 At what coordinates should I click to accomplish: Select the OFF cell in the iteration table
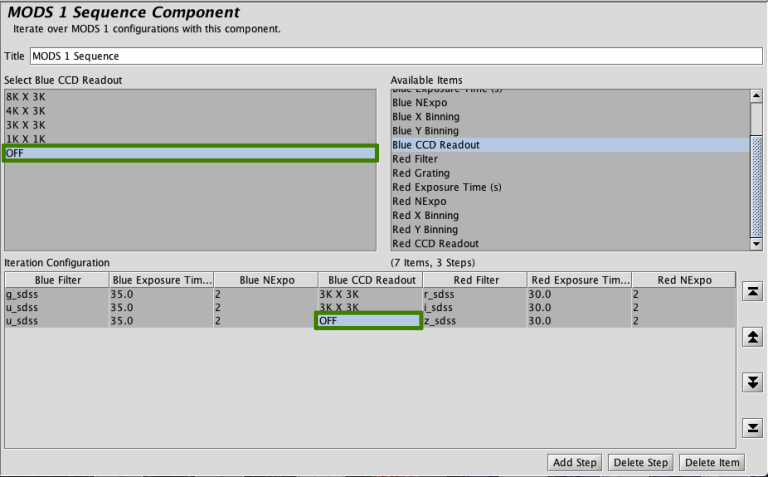click(368, 321)
